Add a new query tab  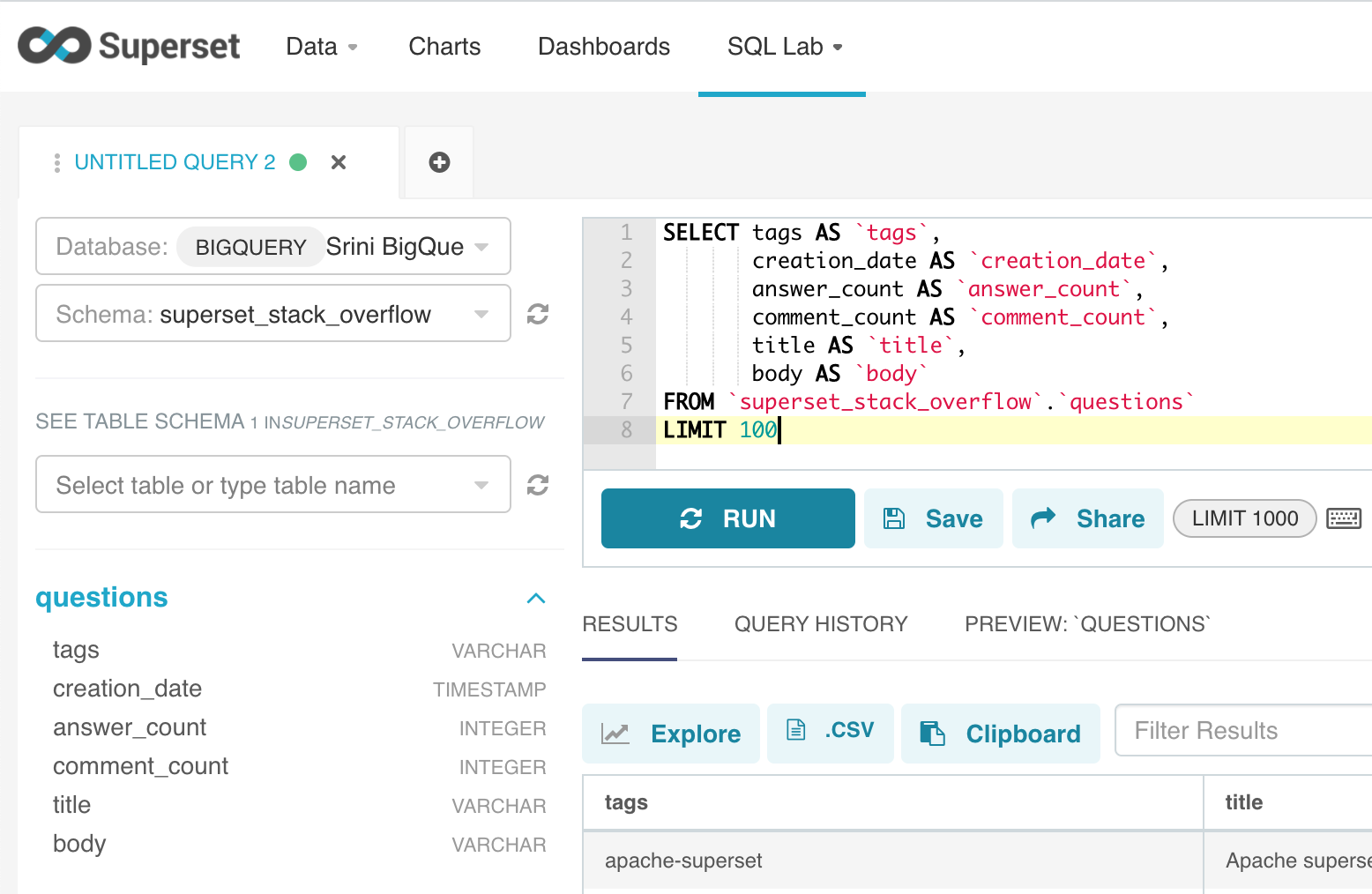439,162
